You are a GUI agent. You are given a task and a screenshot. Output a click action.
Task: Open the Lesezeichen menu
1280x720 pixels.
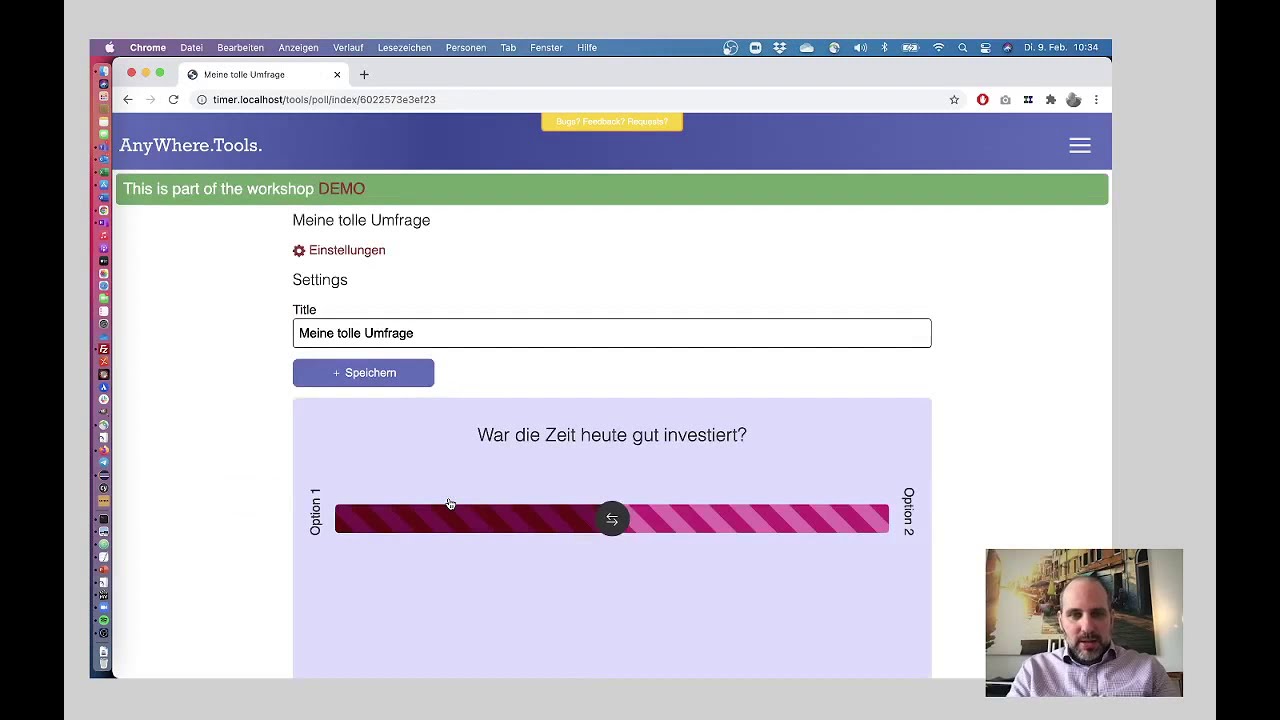point(404,48)
